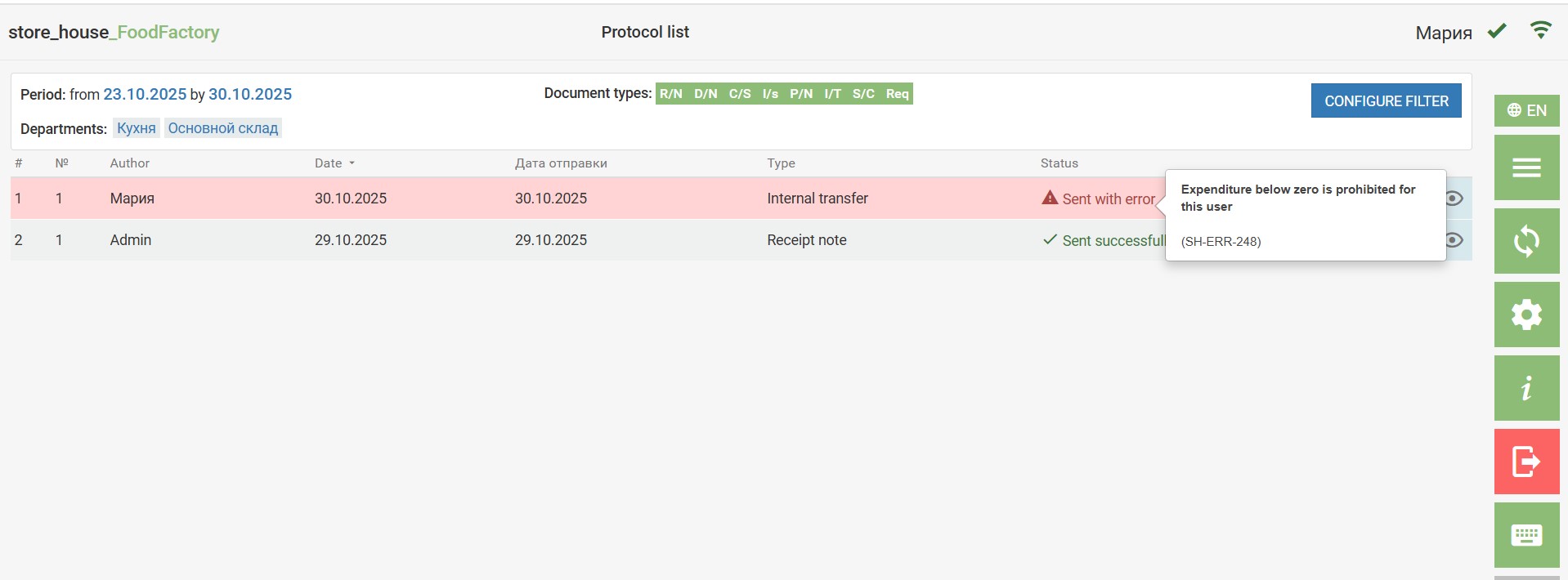Click the red logout button

point(1525,462)
